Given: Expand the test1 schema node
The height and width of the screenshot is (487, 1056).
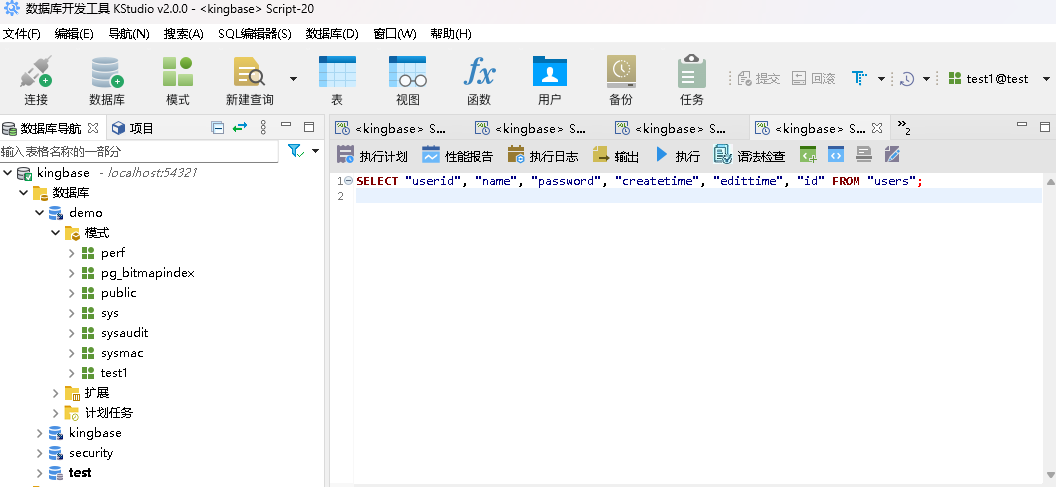Looking at the screenshot, I should pyautogui.click(x=71, y=372).
